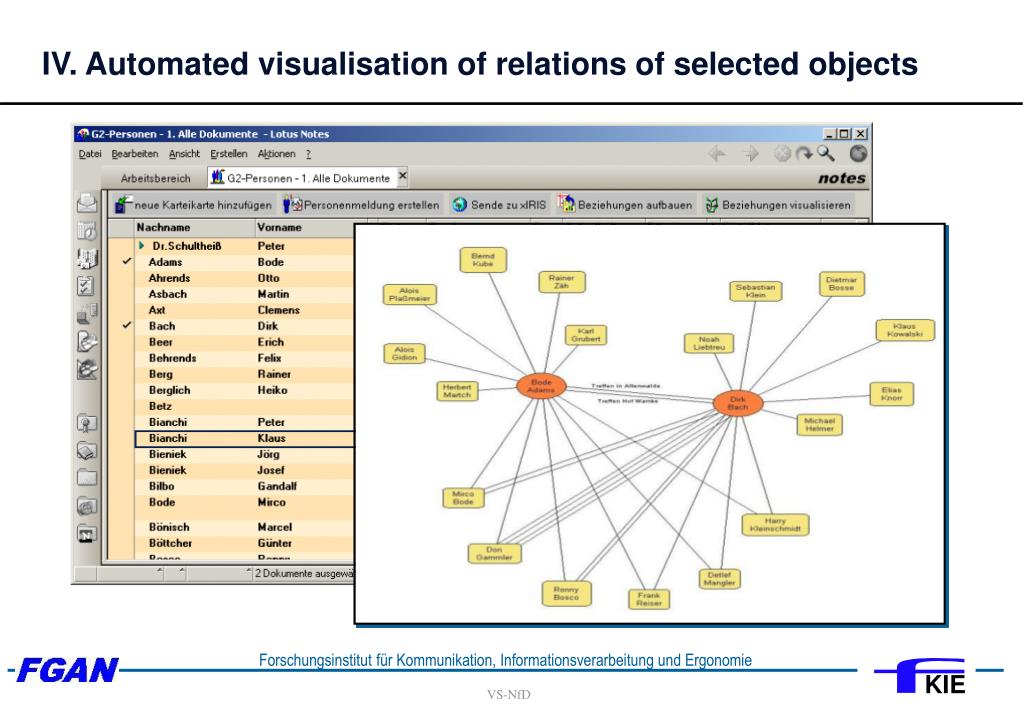Click neue Karteikarte hinzufügen action button
This screenshot has width=1023, height=708.
click(x=193, y=205)
